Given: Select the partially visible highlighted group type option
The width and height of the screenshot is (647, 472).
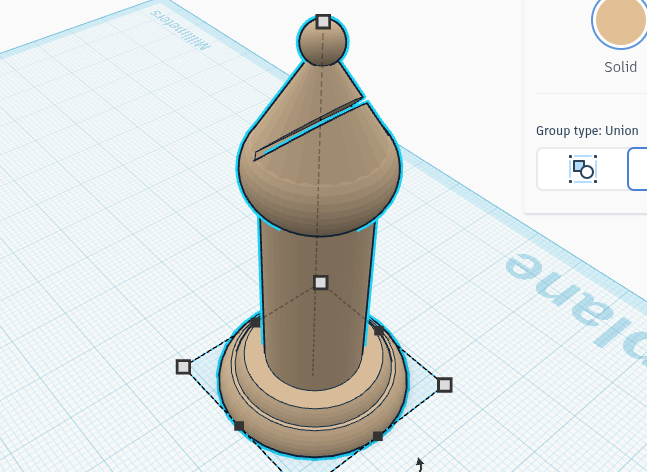Looking at the screenshot, I should (x=638, y=169).
